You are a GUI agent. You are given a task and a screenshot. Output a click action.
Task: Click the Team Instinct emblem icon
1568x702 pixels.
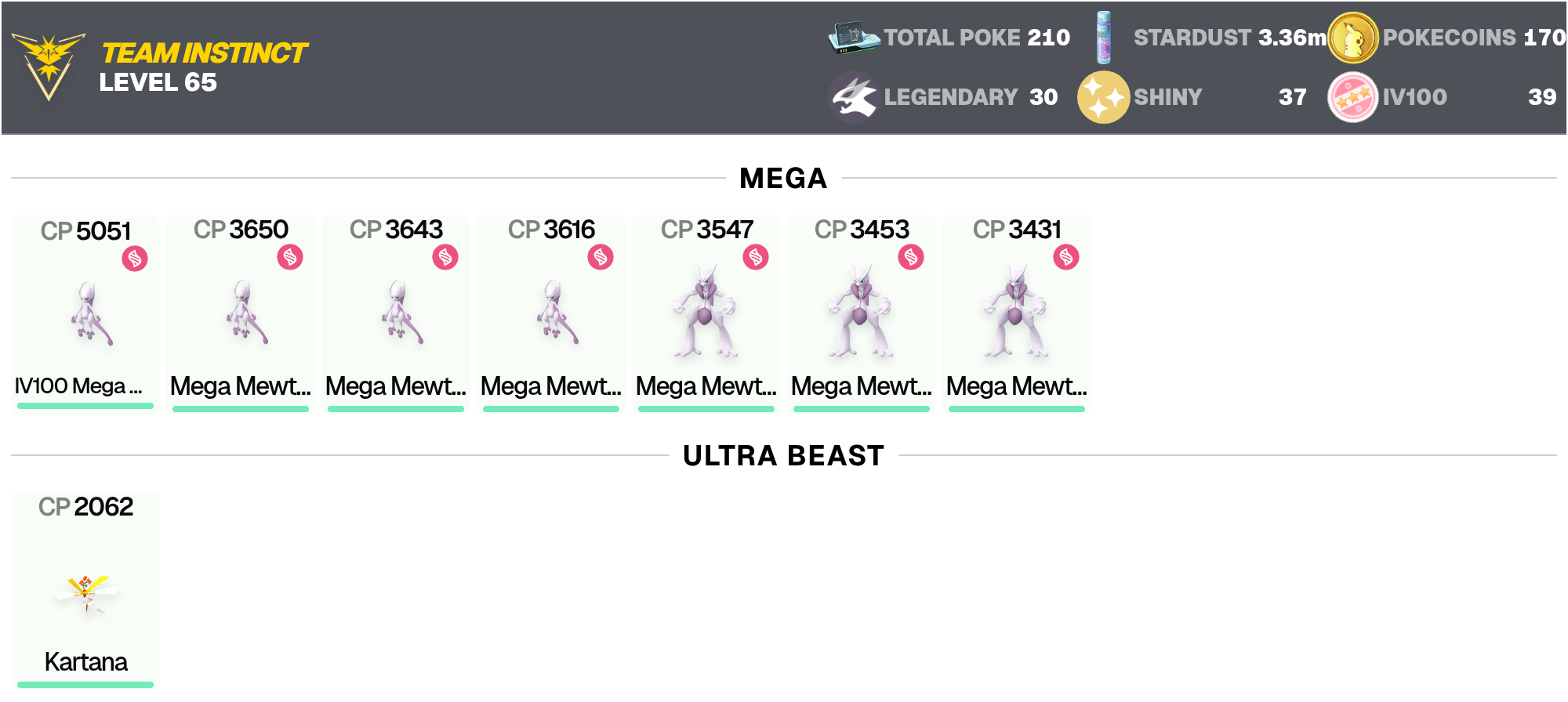tap(49, 67)
